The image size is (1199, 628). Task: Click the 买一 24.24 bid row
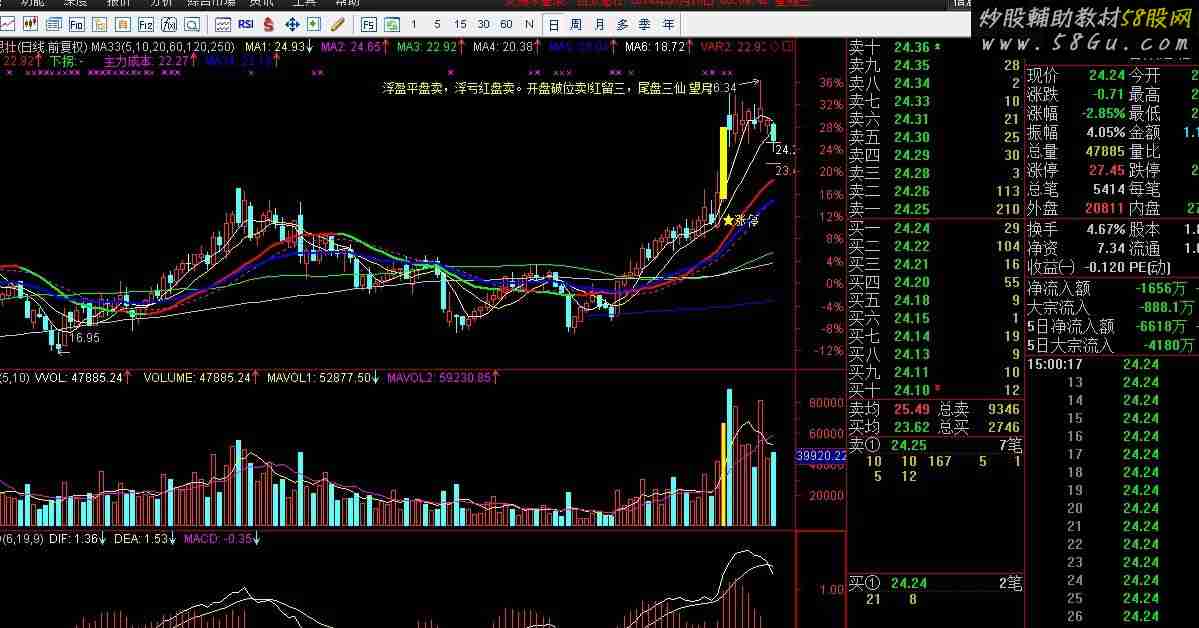click(934, 228)
